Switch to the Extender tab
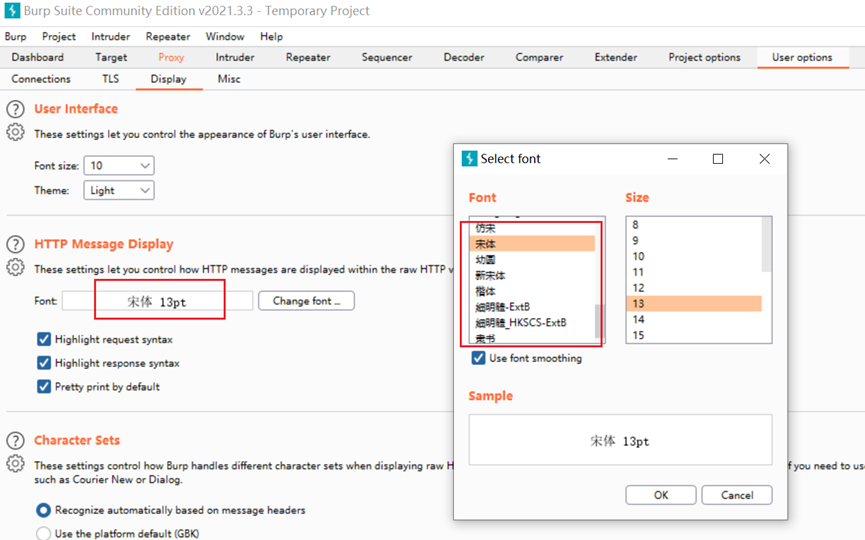This screenshot has width=865, height=540. point(616,57)
